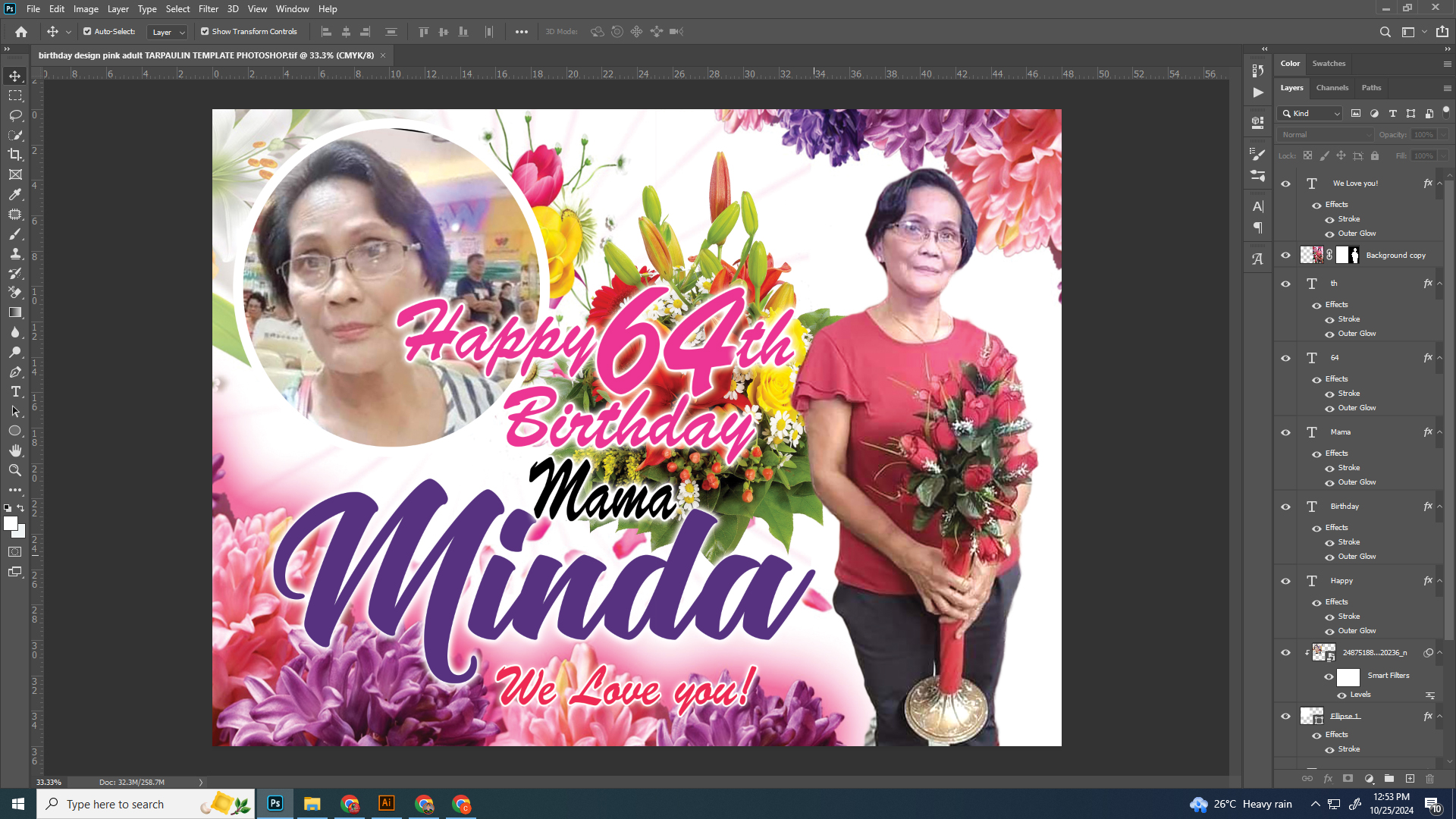Create a new layer icon
This screenshot has width=1456, height=819.
click(1410, 779)
